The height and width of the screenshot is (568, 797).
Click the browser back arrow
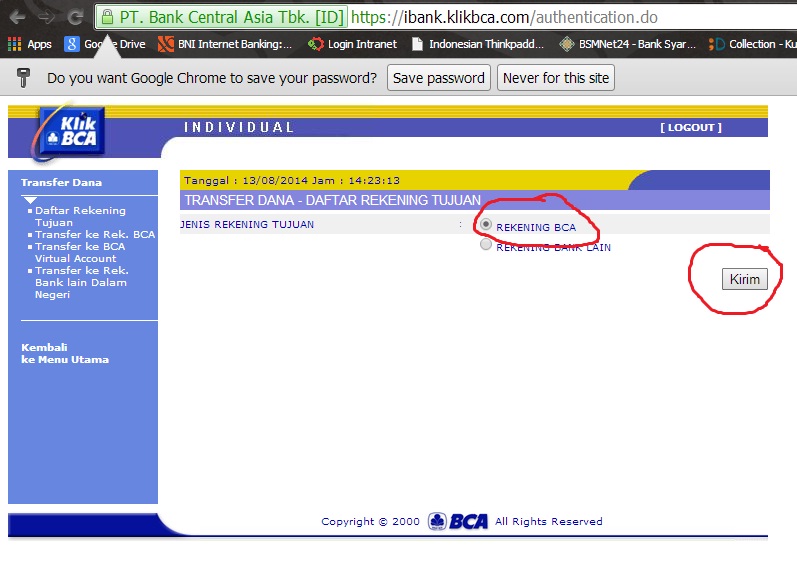pyautogui.click(x=17, y=17)
